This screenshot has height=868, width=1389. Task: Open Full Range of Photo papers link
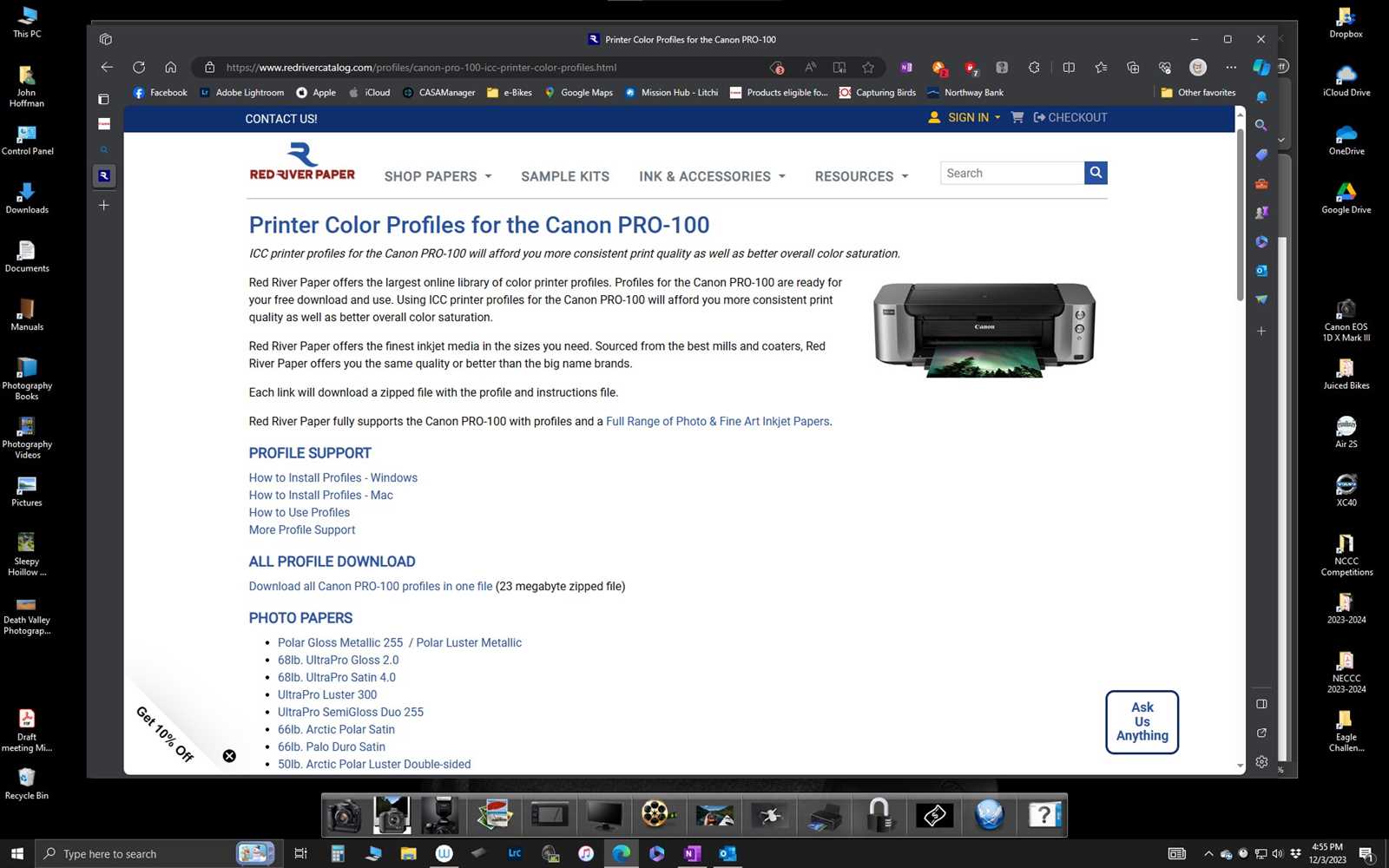(718, 421)
